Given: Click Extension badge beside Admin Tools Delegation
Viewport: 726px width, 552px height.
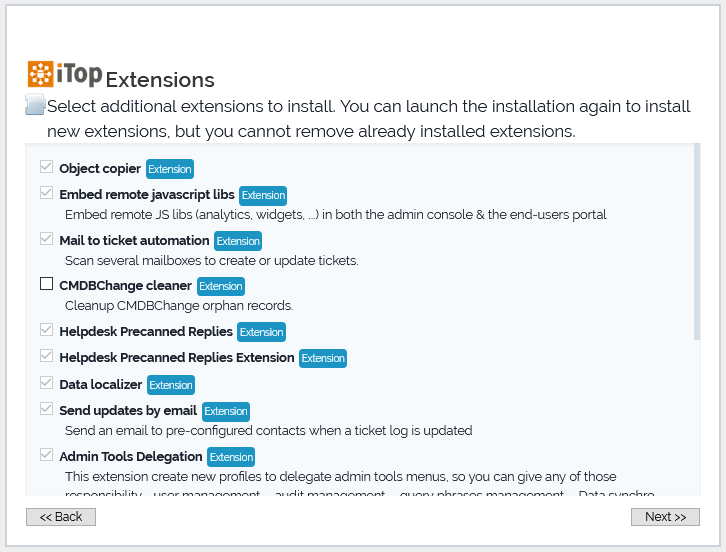Looking at the screenshot, I should 231,457.
